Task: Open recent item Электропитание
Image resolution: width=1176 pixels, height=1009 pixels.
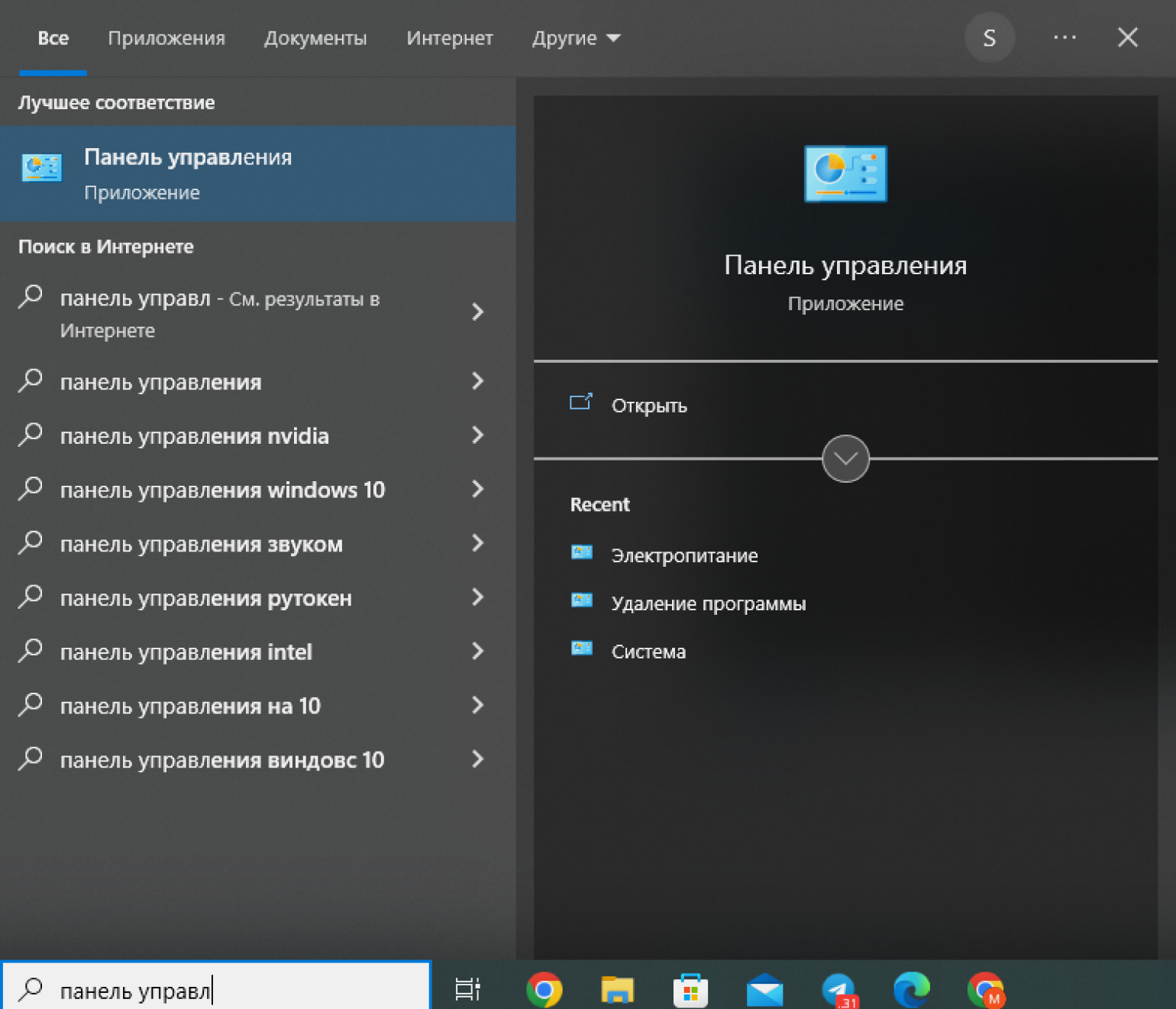Action: pyautogui.click(x=684, y=555)
